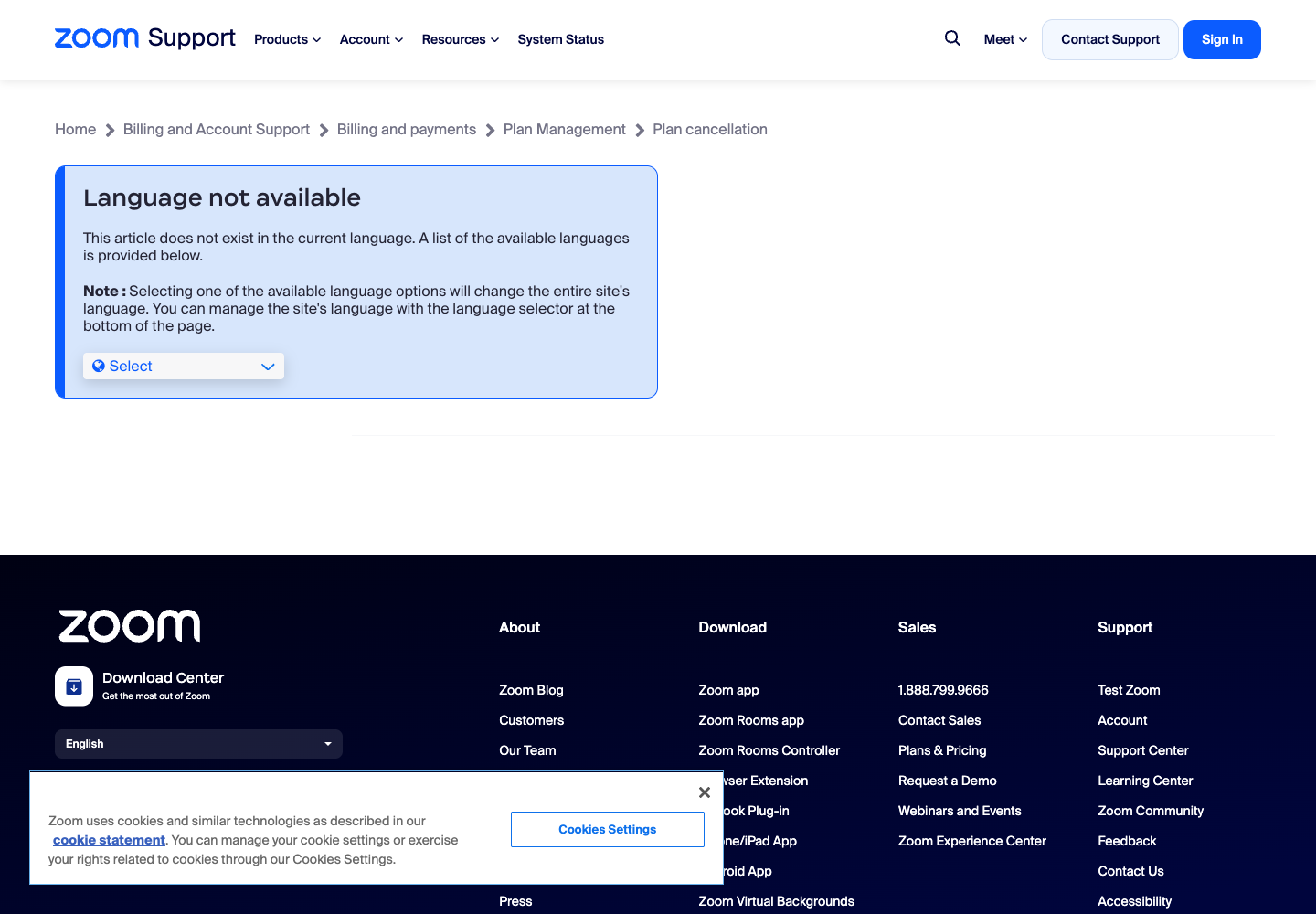This screenshot has width=1316, height=914.
Task: Open Plan cancellation breadcrumb
Action: [710, 130]
